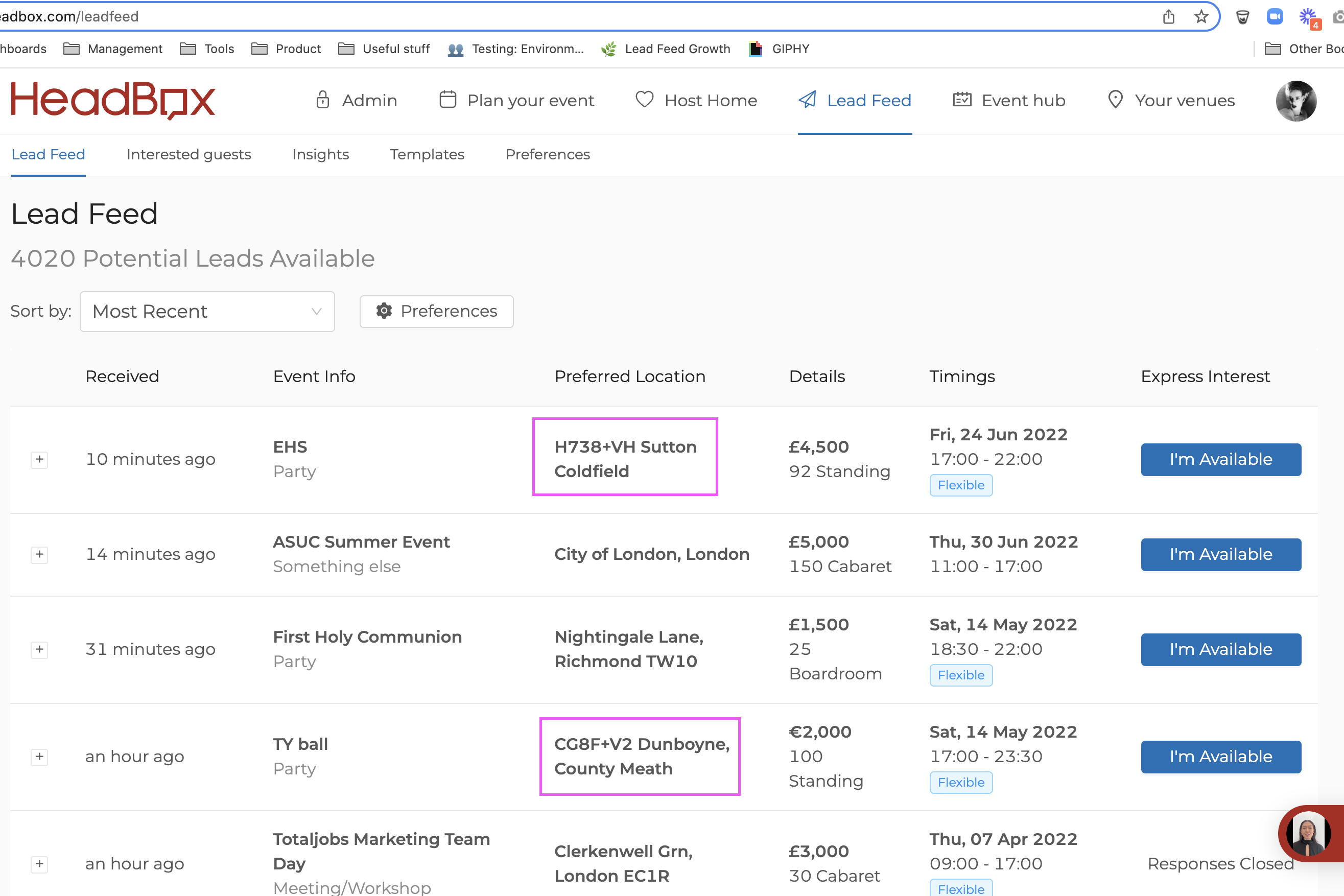Expand the ASUC Summer Event row
Screen dimensions: 1344x896
(x=39, y=554)
